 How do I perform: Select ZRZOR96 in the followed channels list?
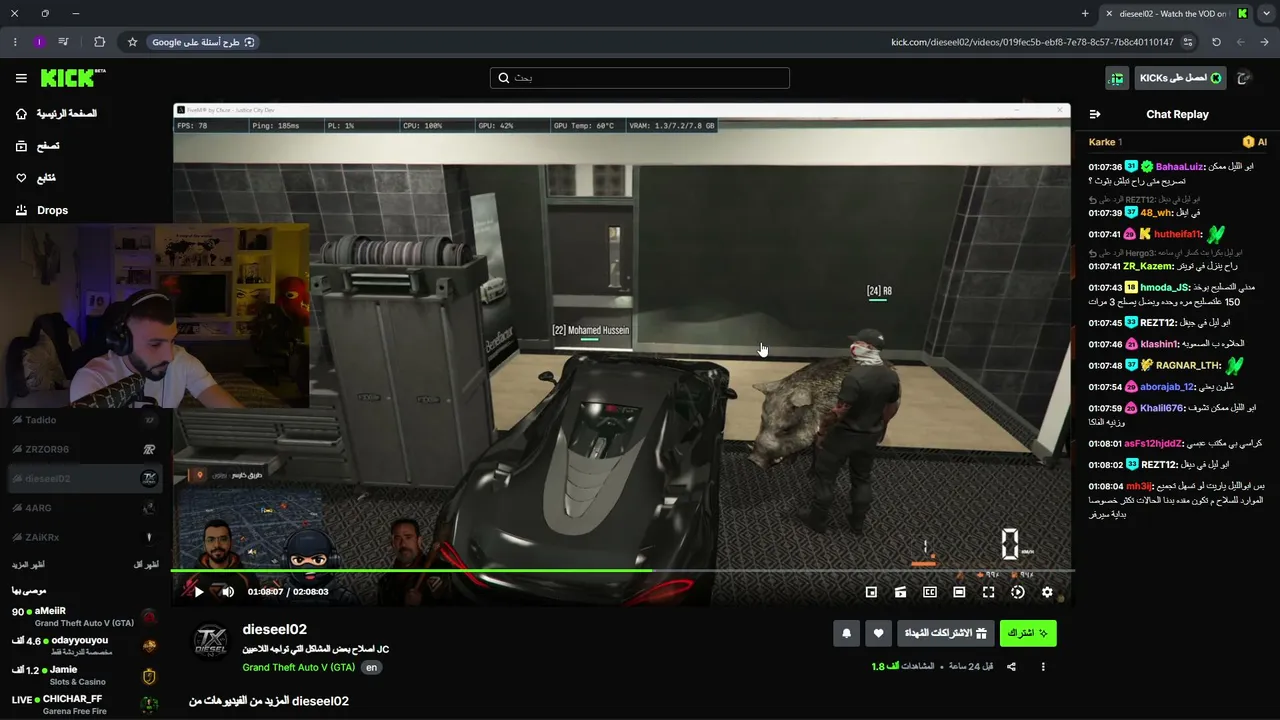click(84, 449)
